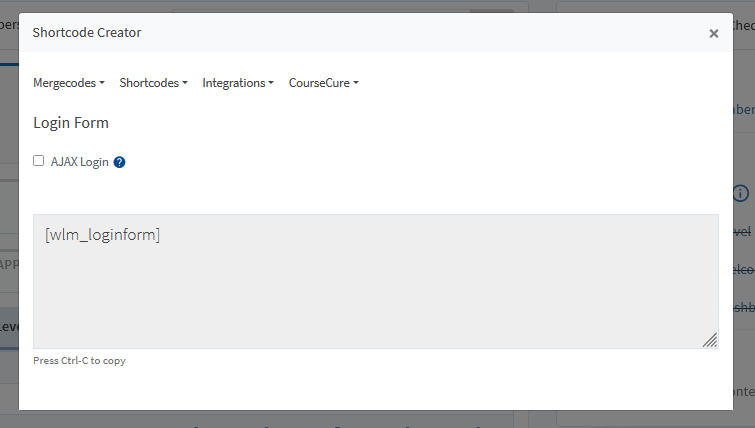Close the Shortcode Creator dialog
755x428 pixels.
pyautogui.click(x=714, y=33)
